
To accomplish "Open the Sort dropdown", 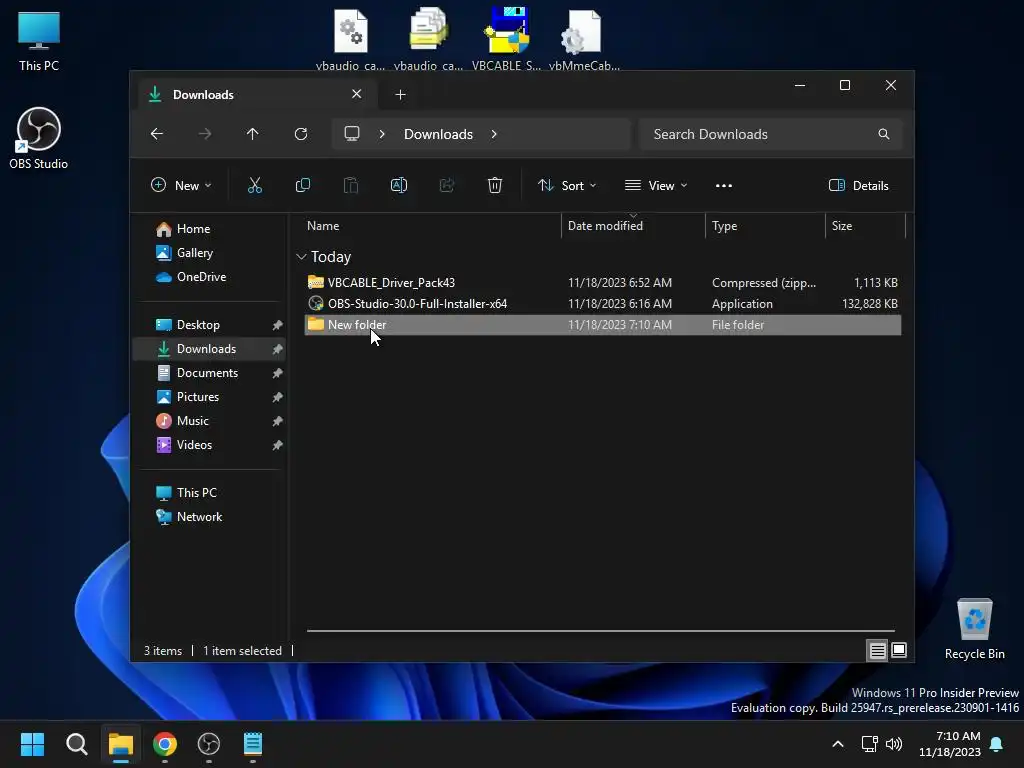I will coord(567,185).
